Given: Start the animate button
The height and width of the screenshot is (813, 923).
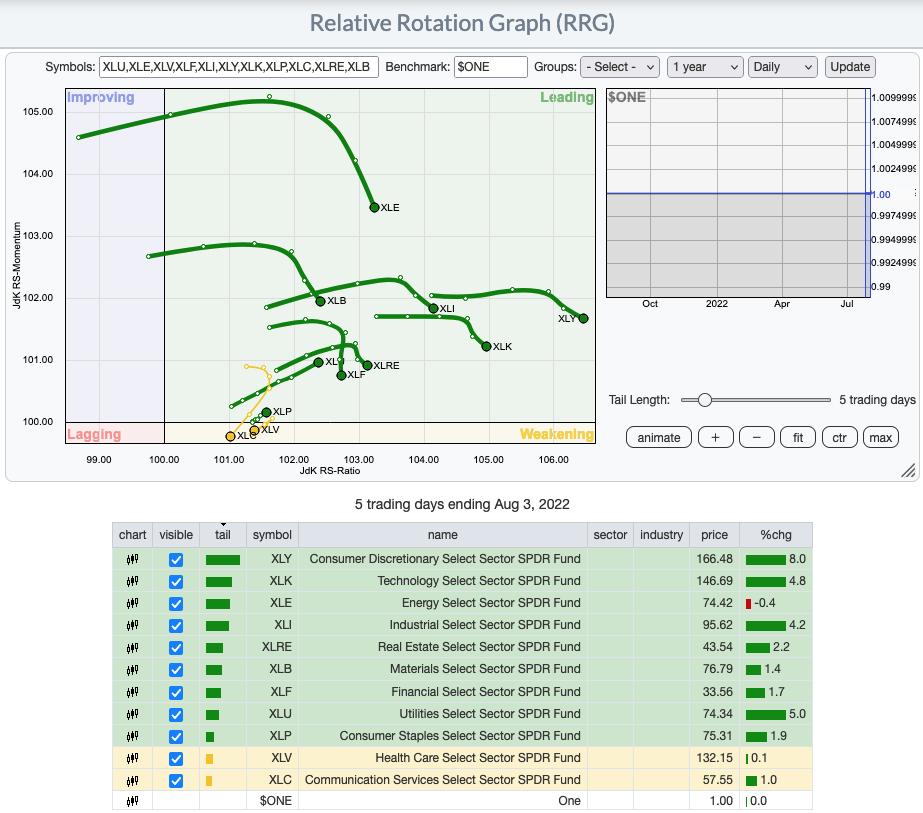Looking at the screenshot, I should coord(659,437).
